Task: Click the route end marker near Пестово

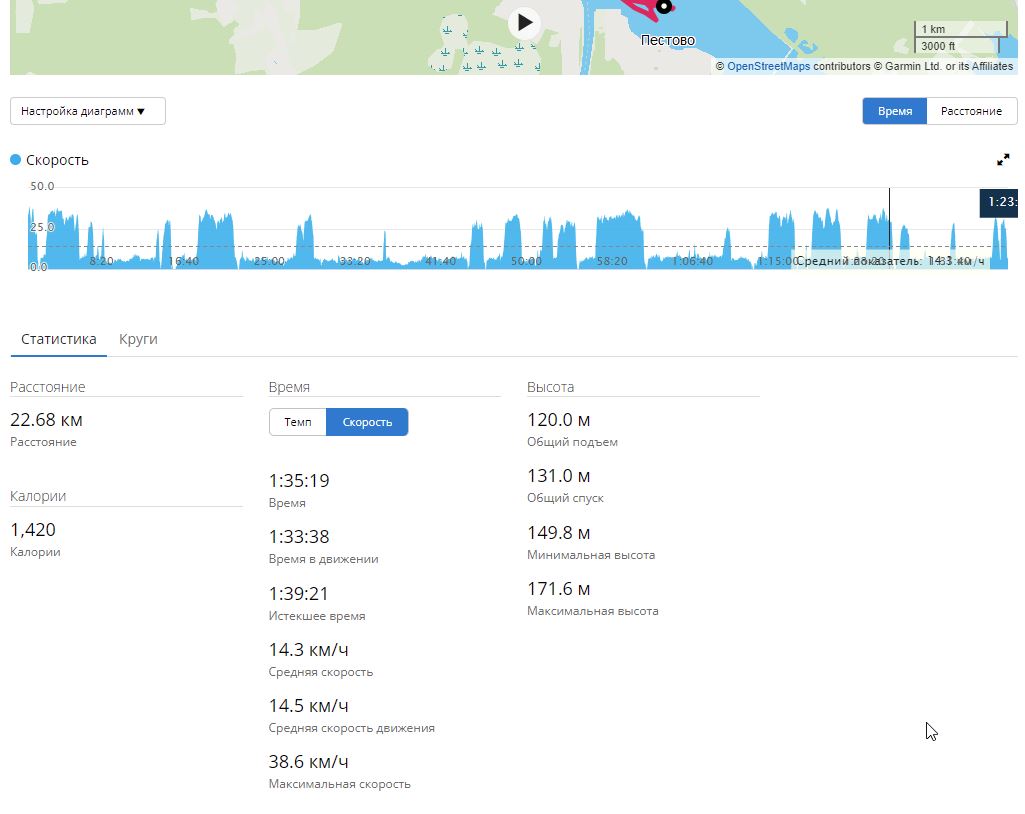Action: 664,7
